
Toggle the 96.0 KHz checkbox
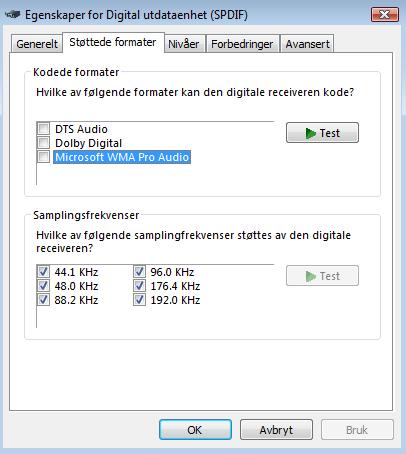pyautogui.click(x=140, y=272)
